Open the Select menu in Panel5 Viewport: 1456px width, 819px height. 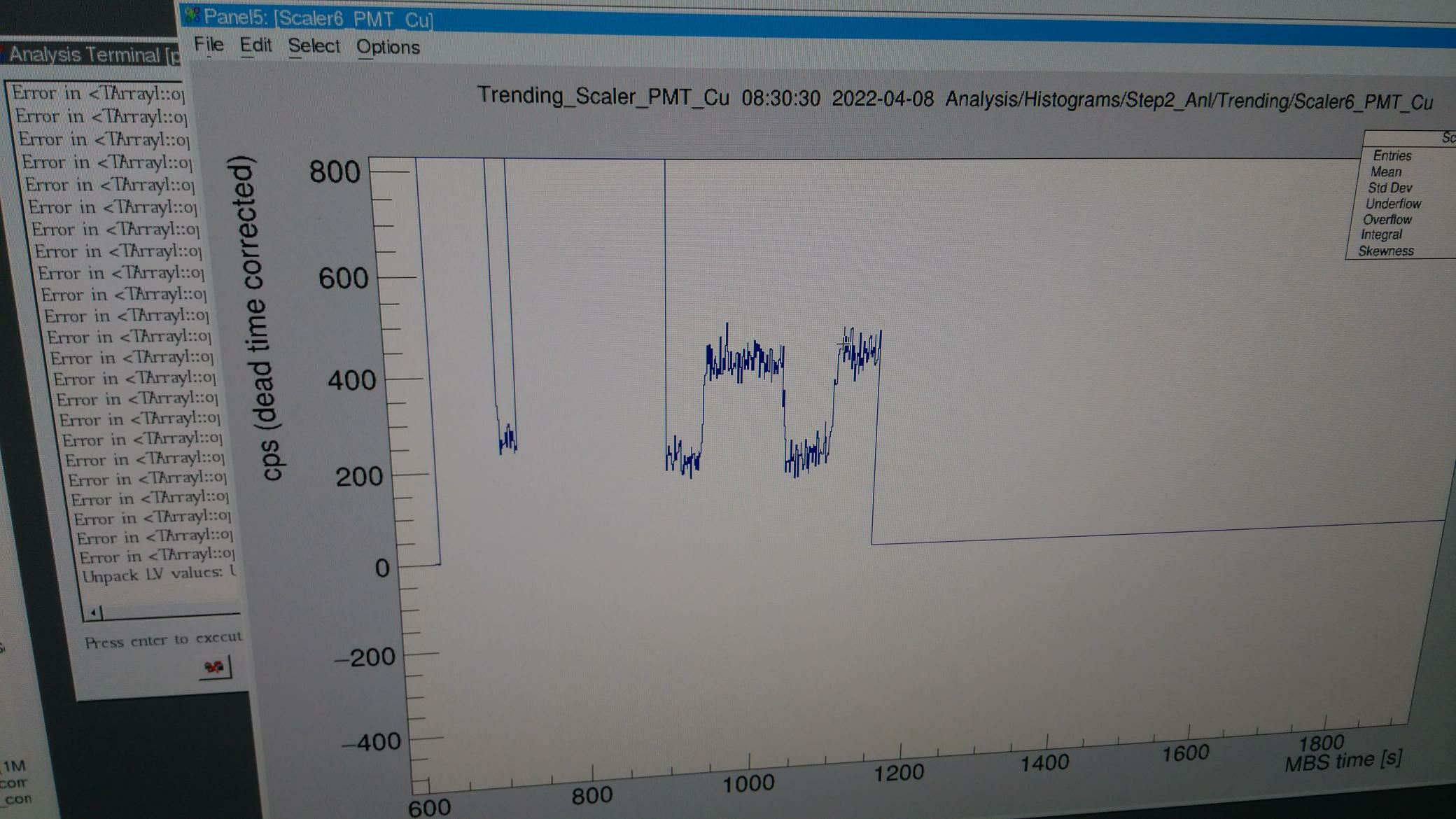(314, 46)
